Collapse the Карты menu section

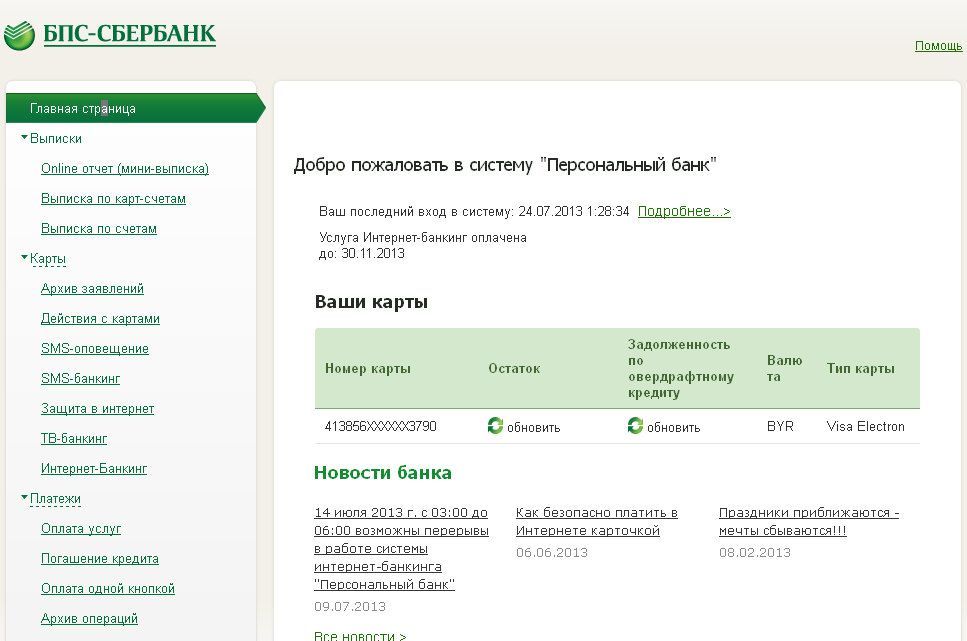[x=25, y=258]
